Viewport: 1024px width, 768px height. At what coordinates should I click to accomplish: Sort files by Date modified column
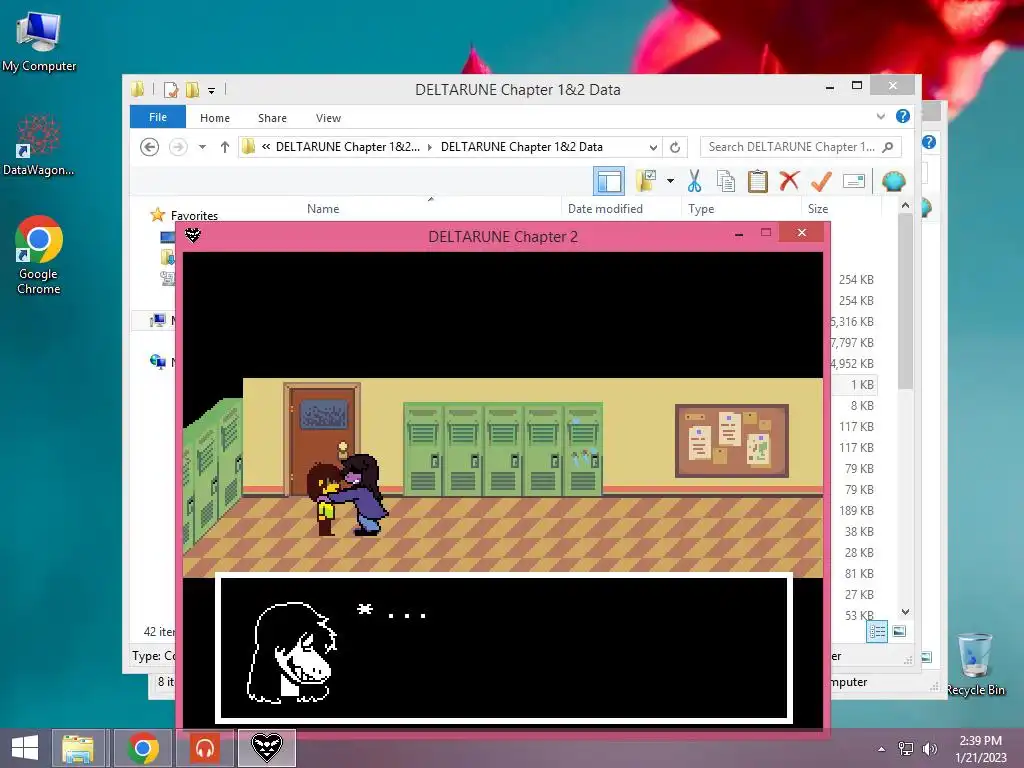[x=605, y=208]
